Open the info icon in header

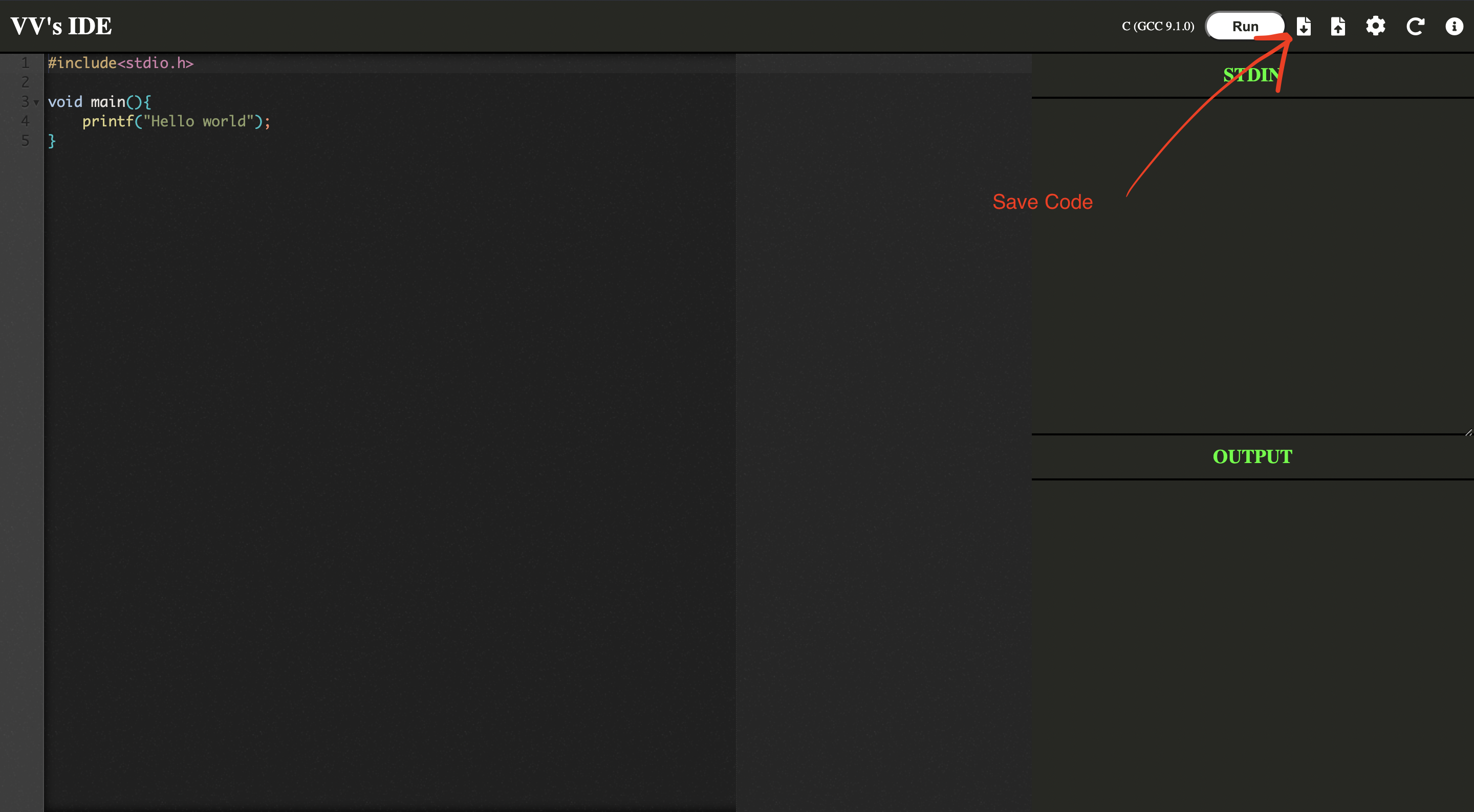pyautogui.click(x=1454, y=26)
